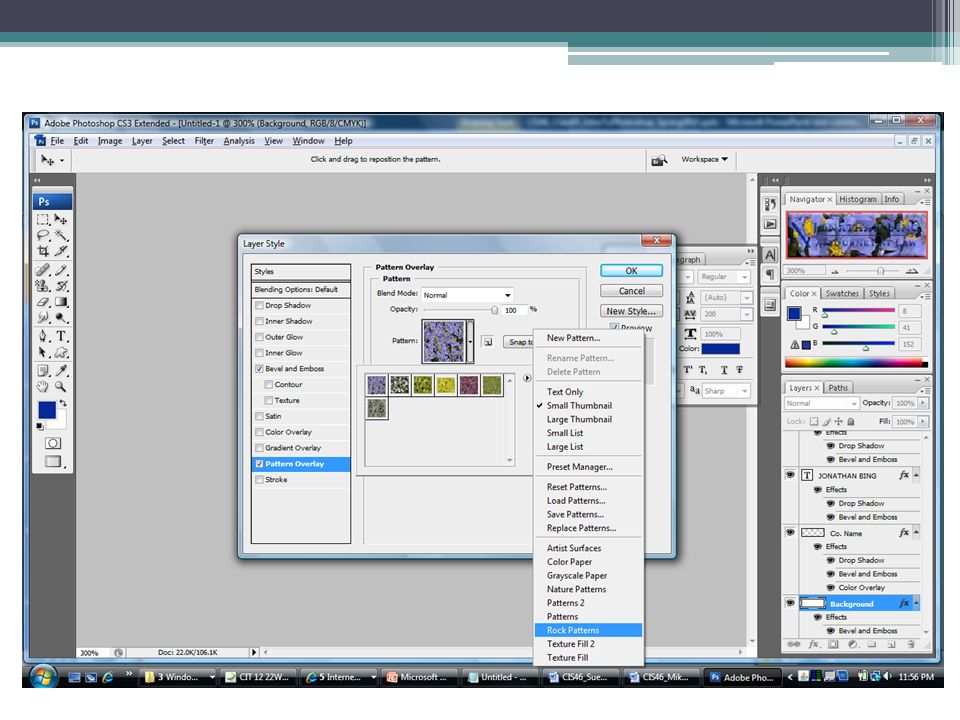The width and height of the screenshot is (960, 720).
Task: Open the Workspace dropdown
Action: coord(704,159)
